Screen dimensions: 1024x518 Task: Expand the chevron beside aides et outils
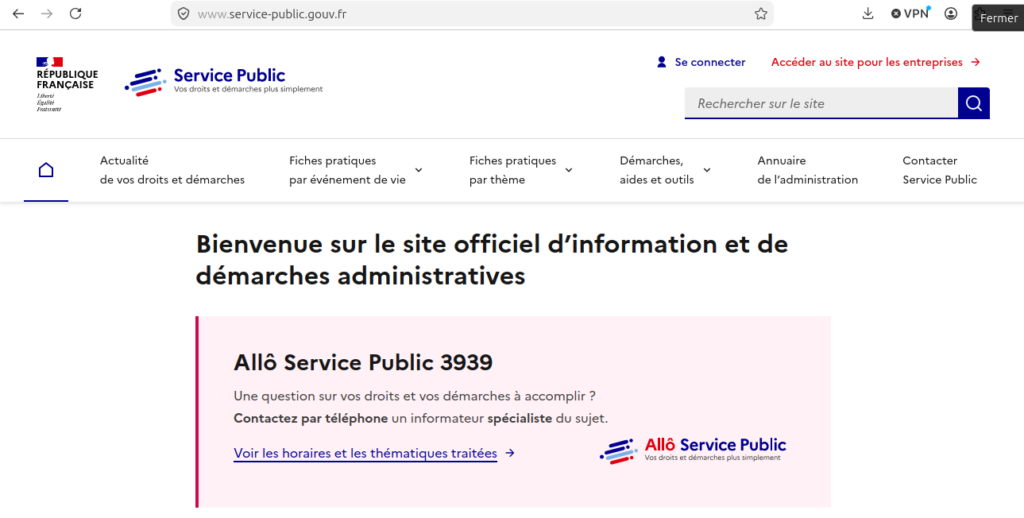click(x=707, y=170)
